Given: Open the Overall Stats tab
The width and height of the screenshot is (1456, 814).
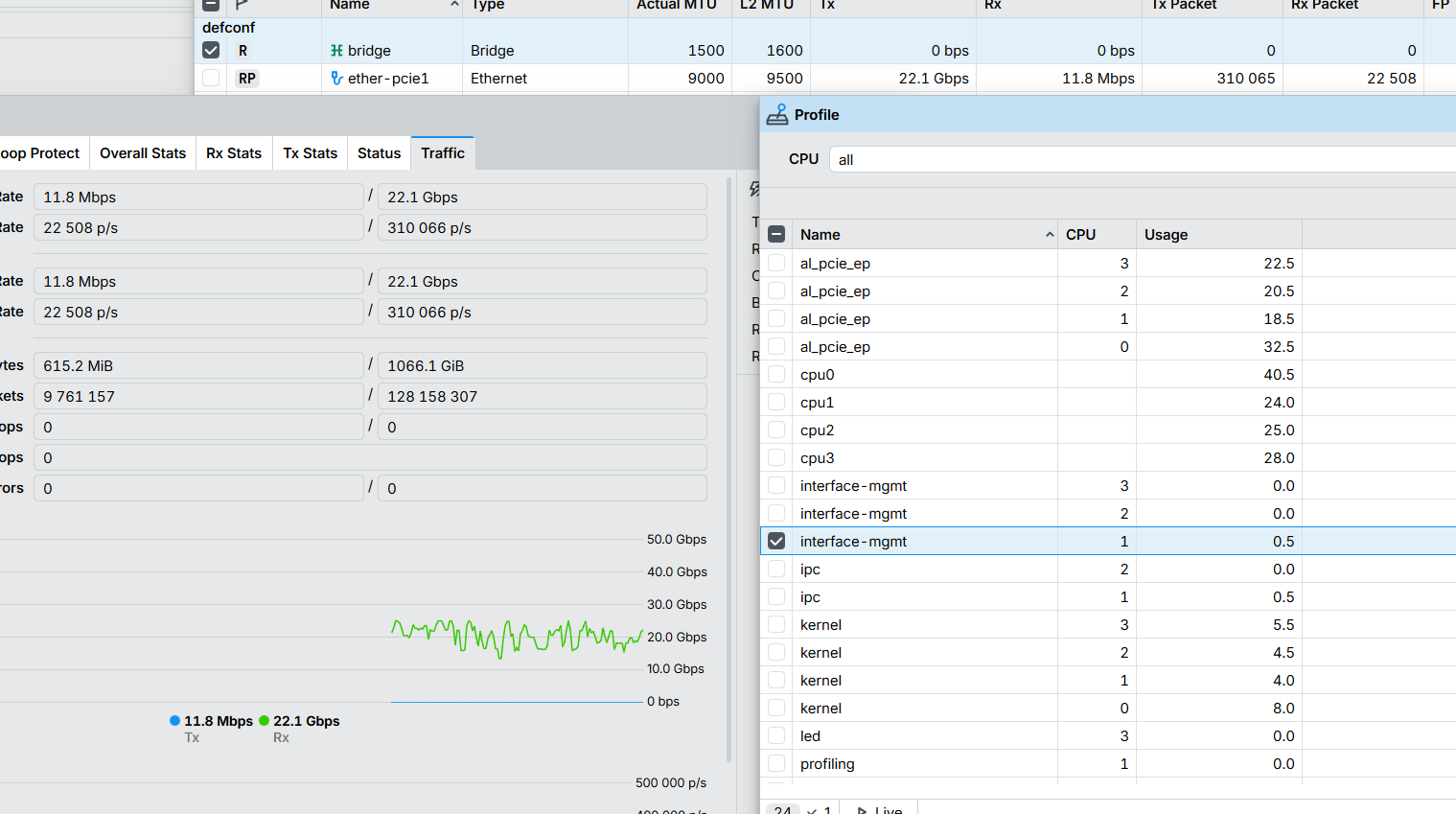Looking at the screenshot, I should [x=143, y=153].
